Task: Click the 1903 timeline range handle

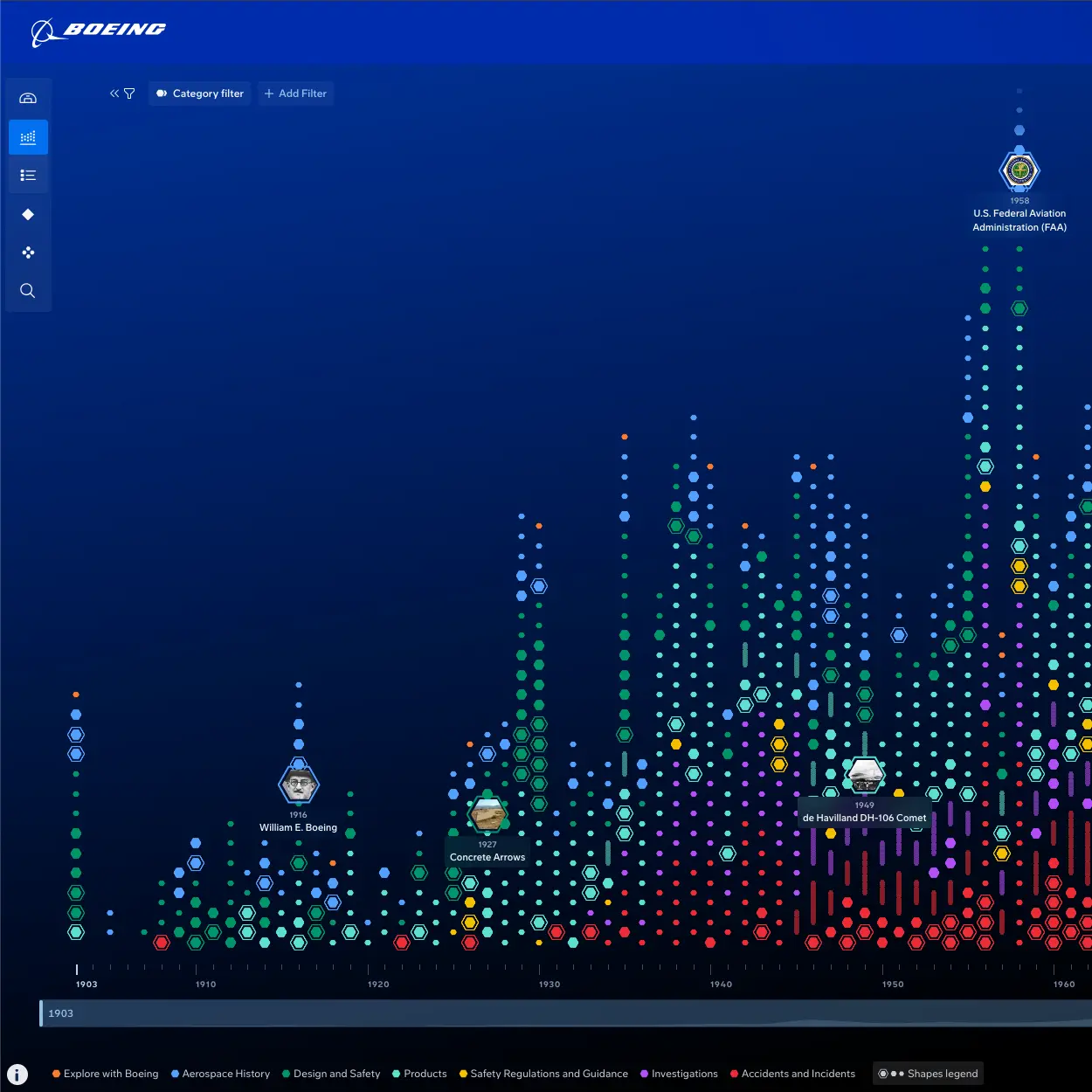Action: [41, 1013]
